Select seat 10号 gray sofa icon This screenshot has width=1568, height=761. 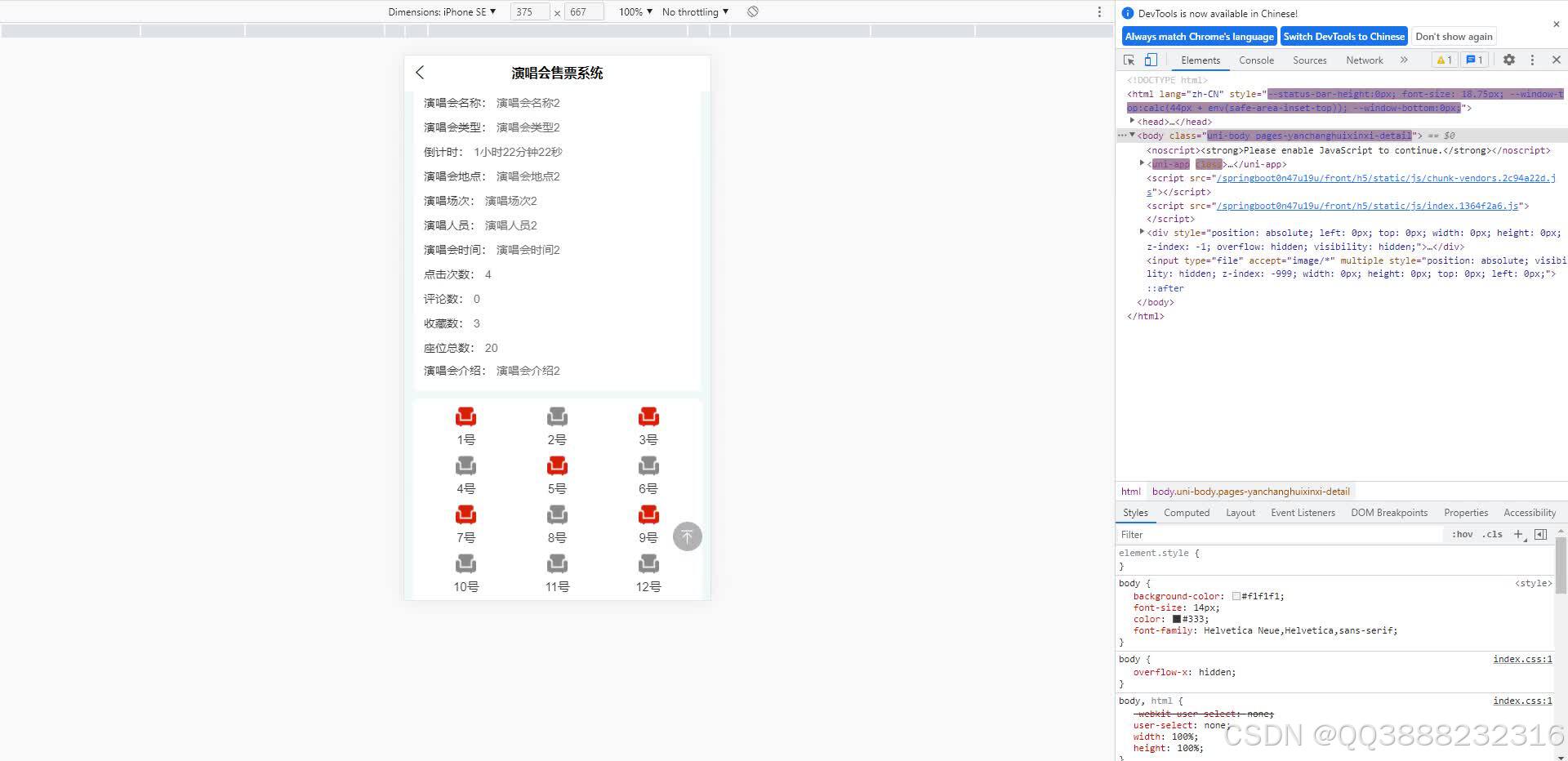(465, 564)
